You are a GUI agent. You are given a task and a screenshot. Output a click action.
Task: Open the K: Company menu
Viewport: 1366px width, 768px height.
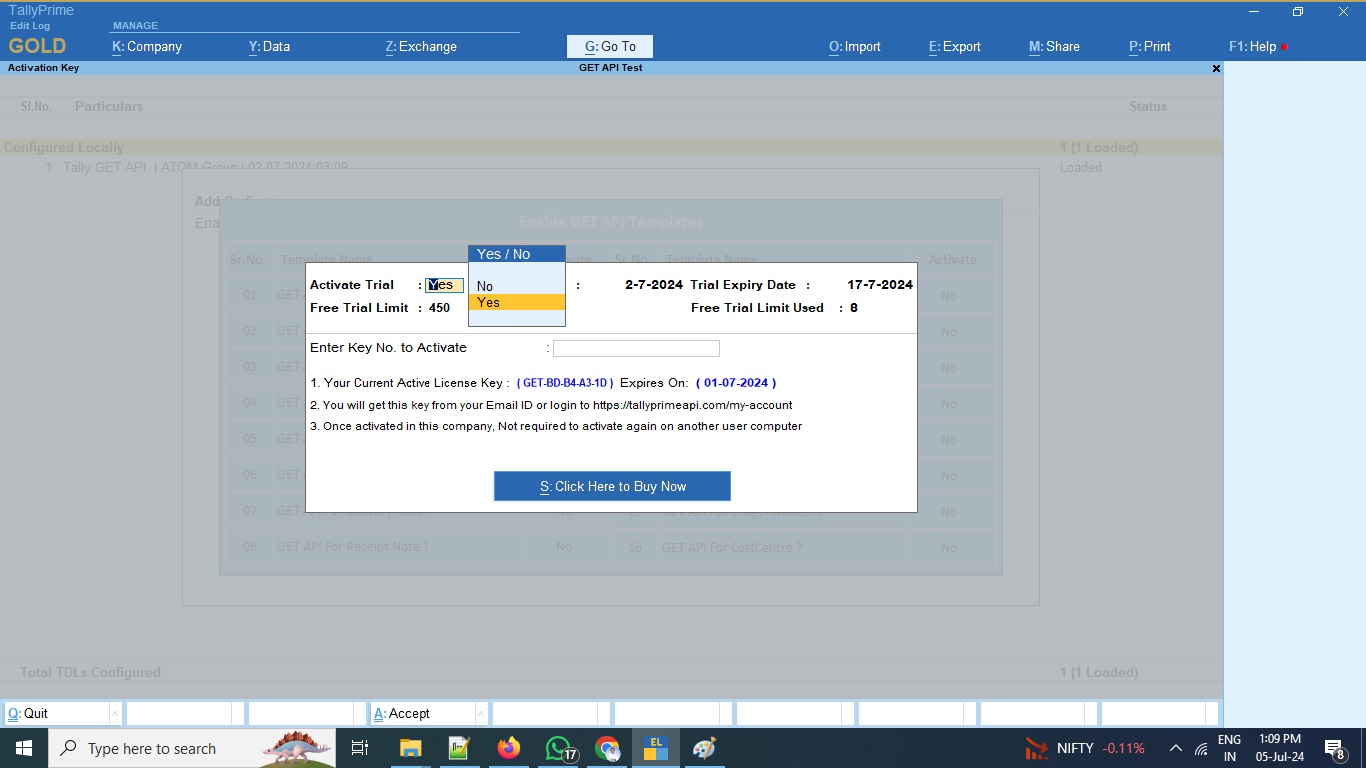click(x=147, y=46)
